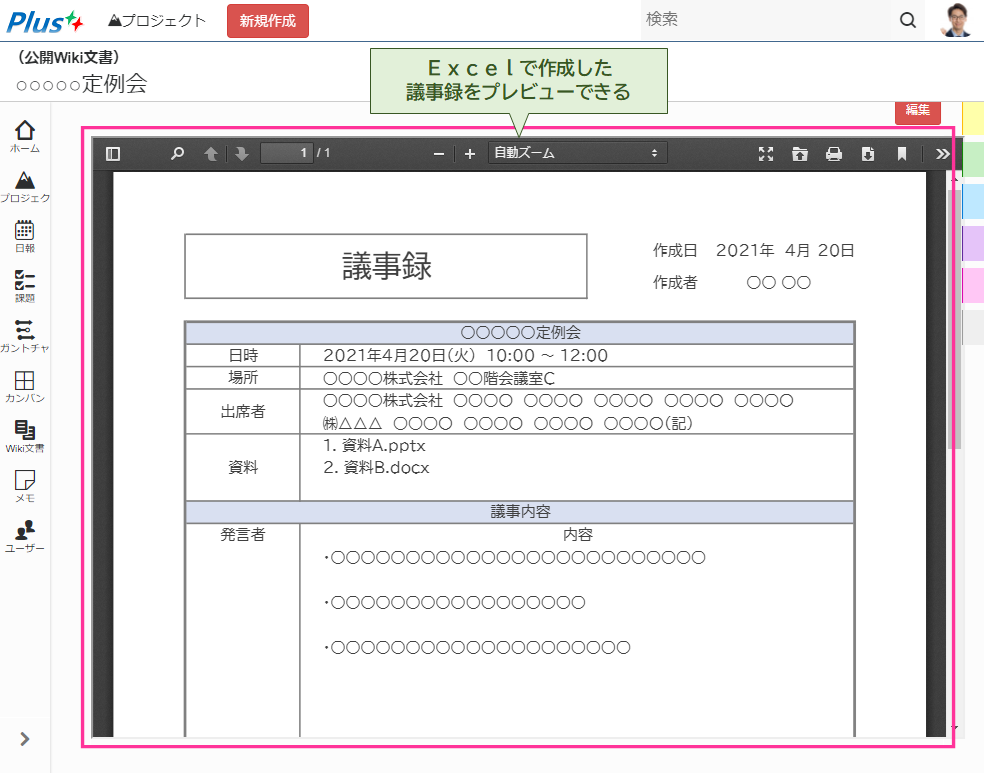Go to next page arrow
The image size is (984, 773).
pos(241,154)
